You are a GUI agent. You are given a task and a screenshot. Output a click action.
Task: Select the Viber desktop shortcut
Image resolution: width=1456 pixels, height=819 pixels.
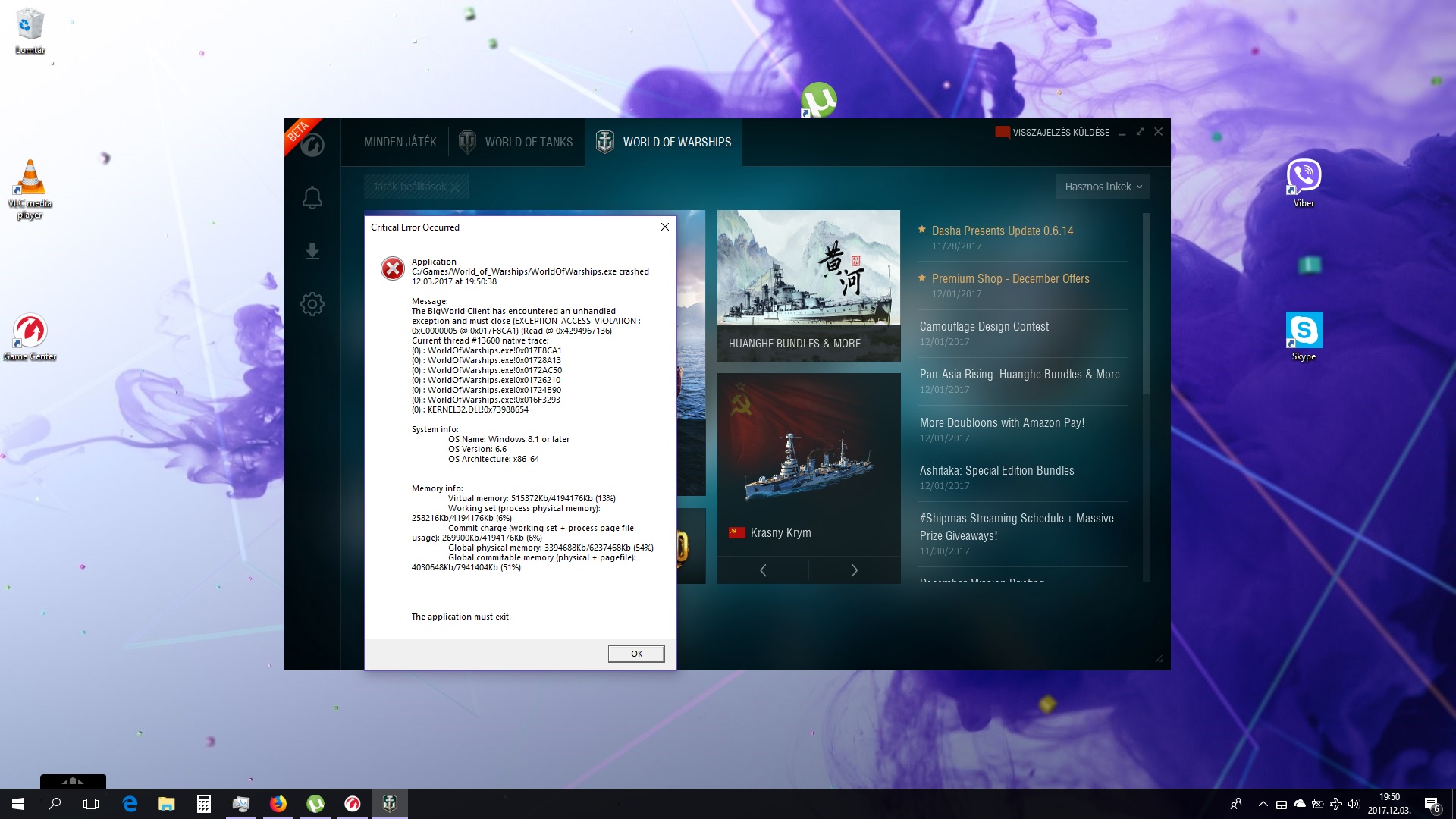1304,183
